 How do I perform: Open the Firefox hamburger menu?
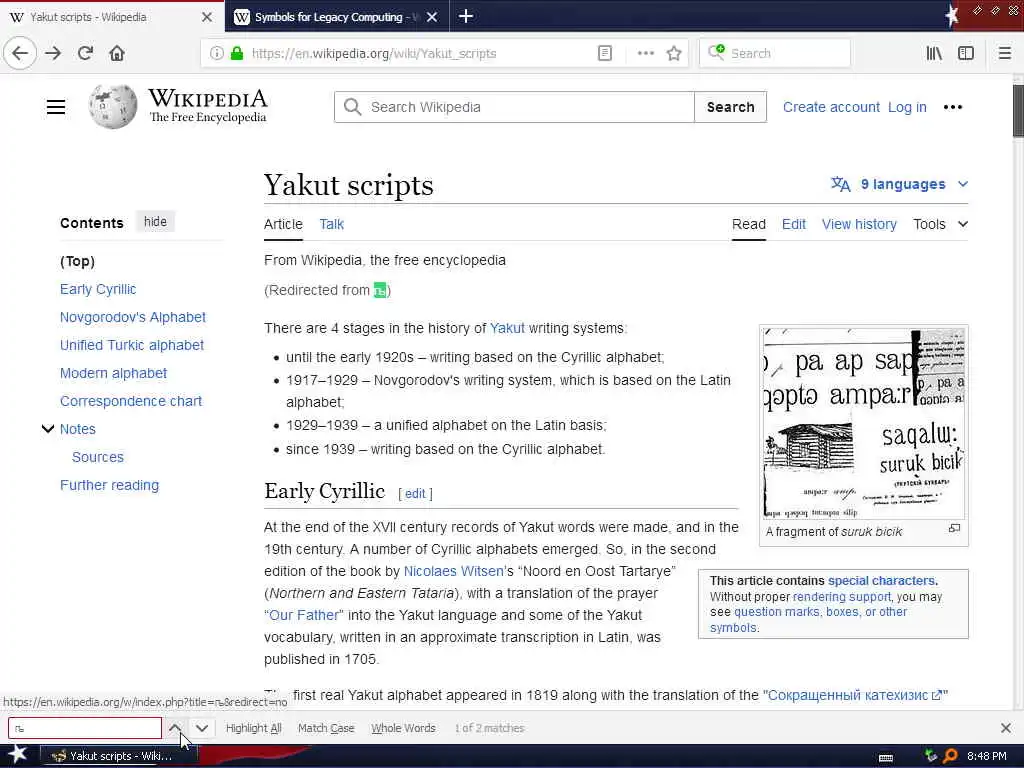point(1004,54)
